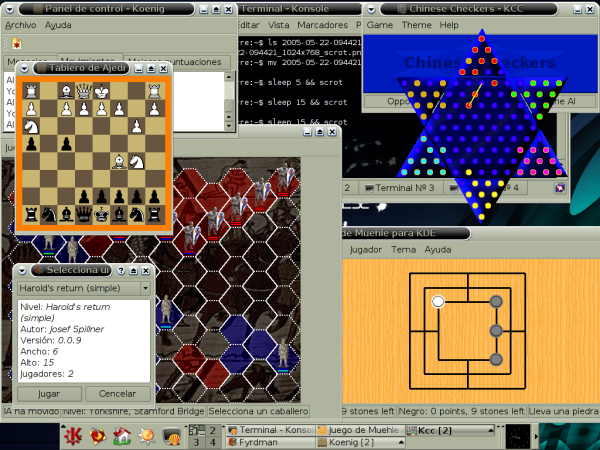This screenshot has height=450, width=600.
Task: Click the 'Selecciona un caballero' status text
Action: [258, 411]
